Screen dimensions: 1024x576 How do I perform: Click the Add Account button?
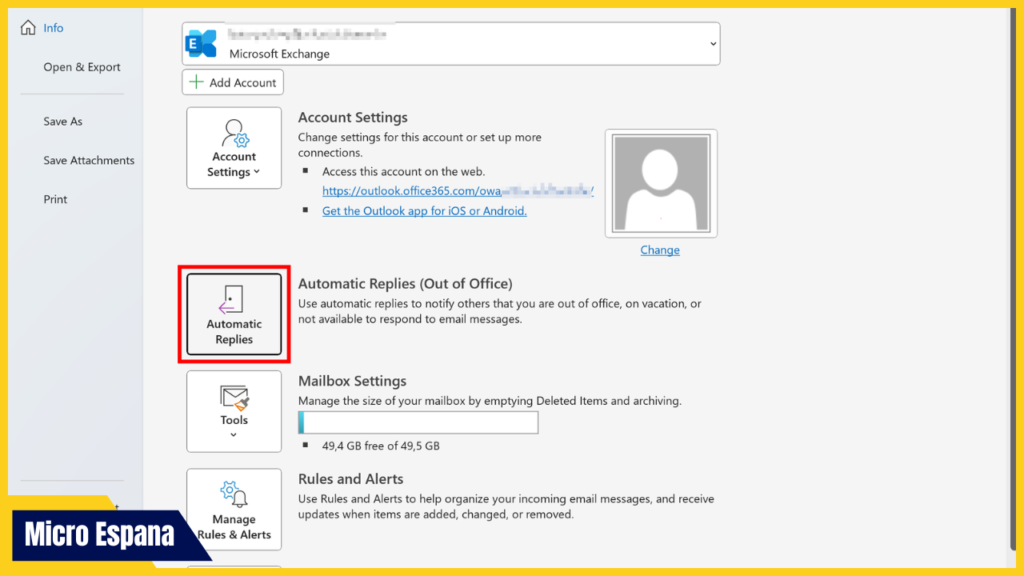point(232,82)
